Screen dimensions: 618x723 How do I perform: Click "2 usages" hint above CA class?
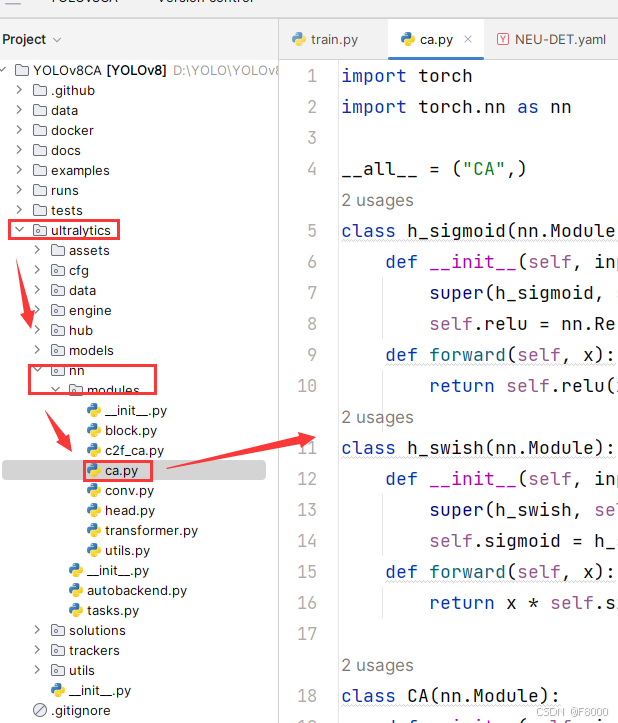click(x=377, y=665)
